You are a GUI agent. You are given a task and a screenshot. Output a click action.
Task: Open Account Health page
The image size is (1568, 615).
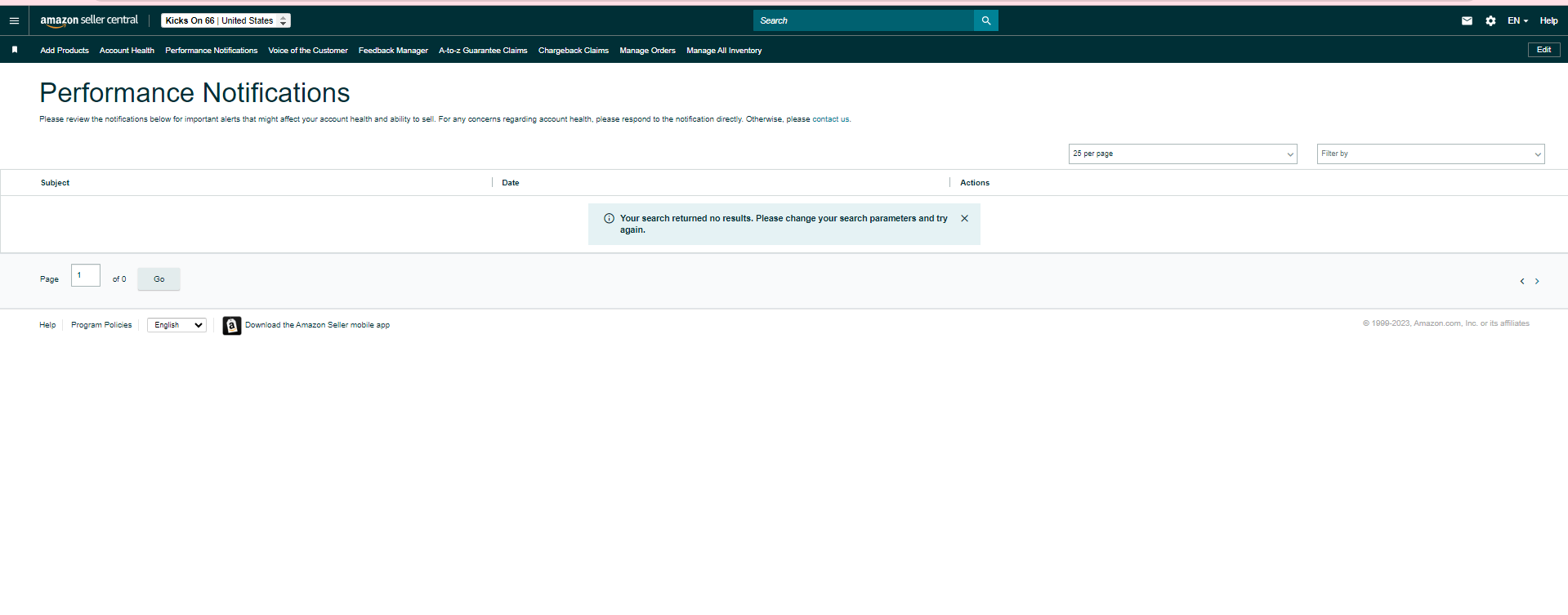(x=127, y=51)
